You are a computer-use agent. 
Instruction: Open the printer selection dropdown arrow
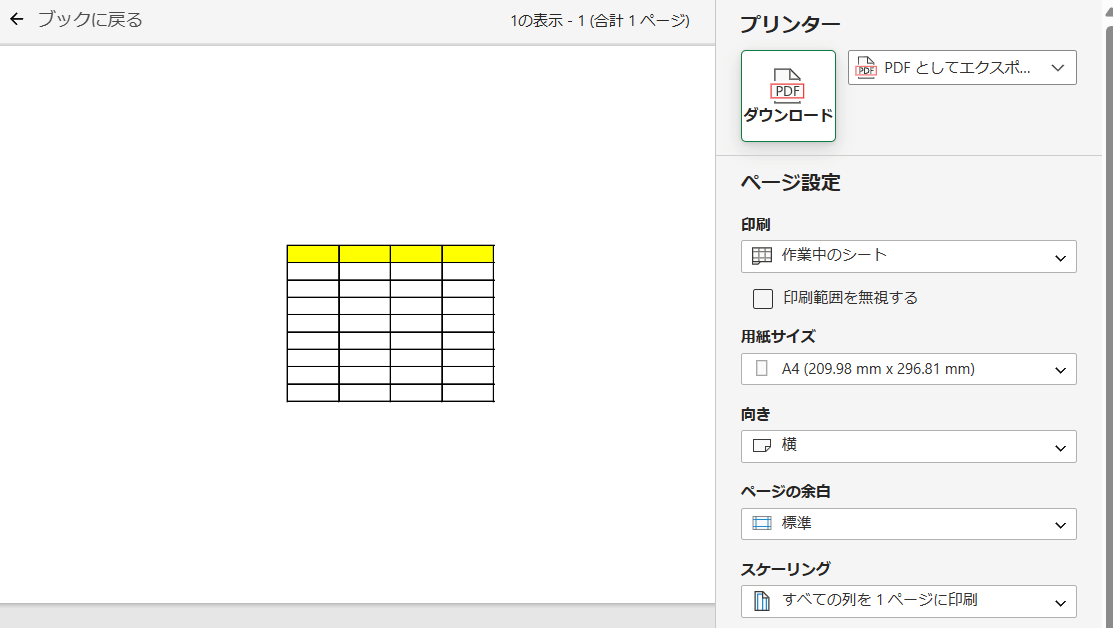1058,68
